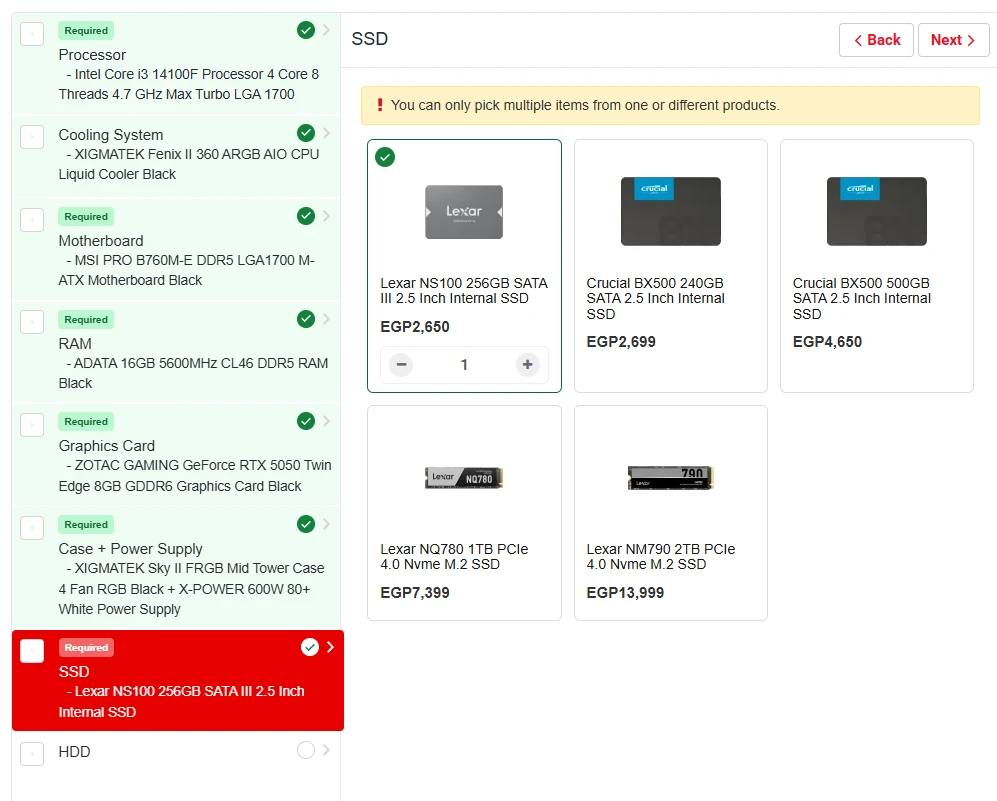
Task: Go to the Next build step
Action: pos(953,40)
